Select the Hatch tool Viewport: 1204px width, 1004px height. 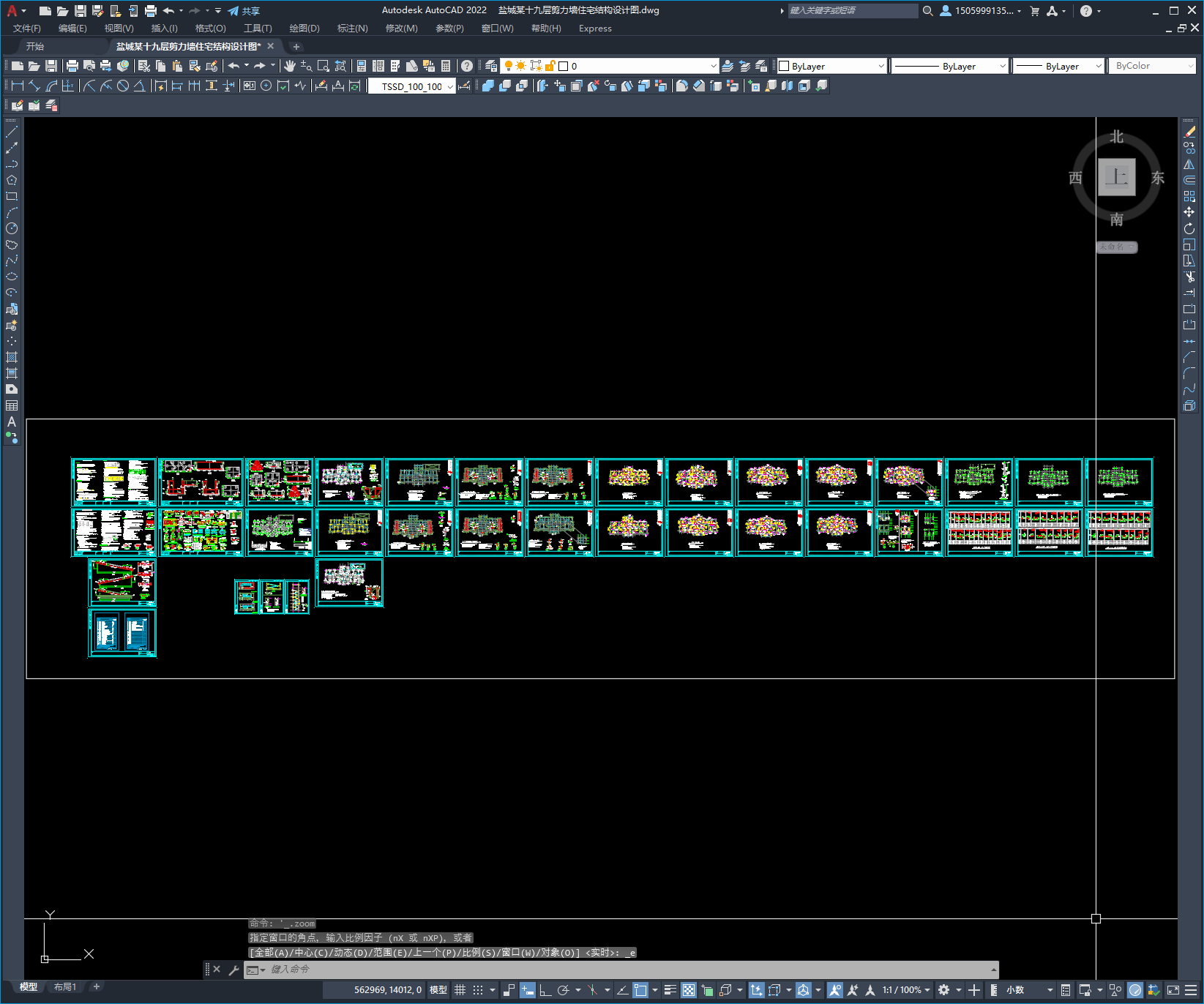coord(12,357)
